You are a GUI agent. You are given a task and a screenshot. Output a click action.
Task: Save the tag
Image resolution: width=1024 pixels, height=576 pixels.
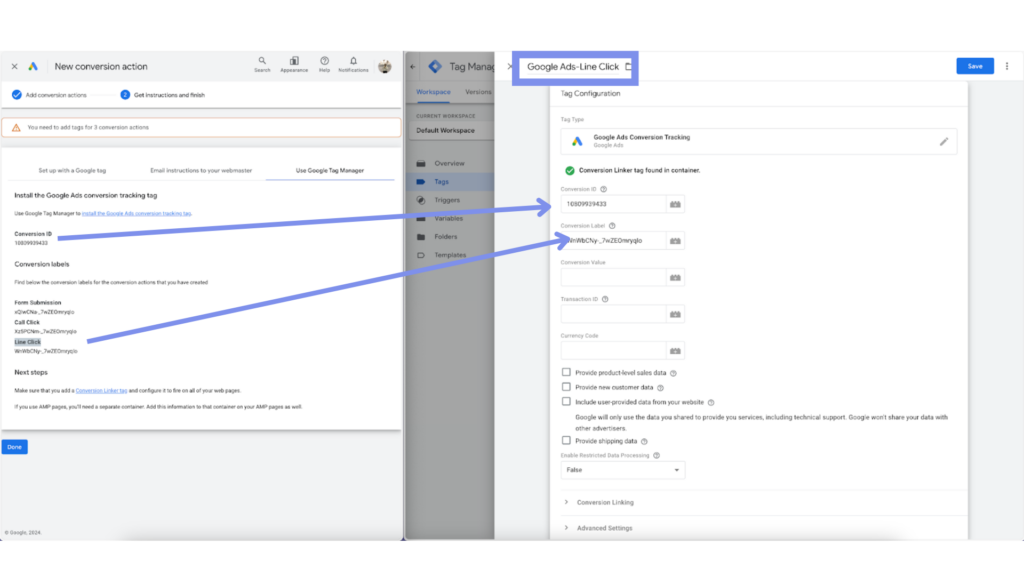coord(975,66)
